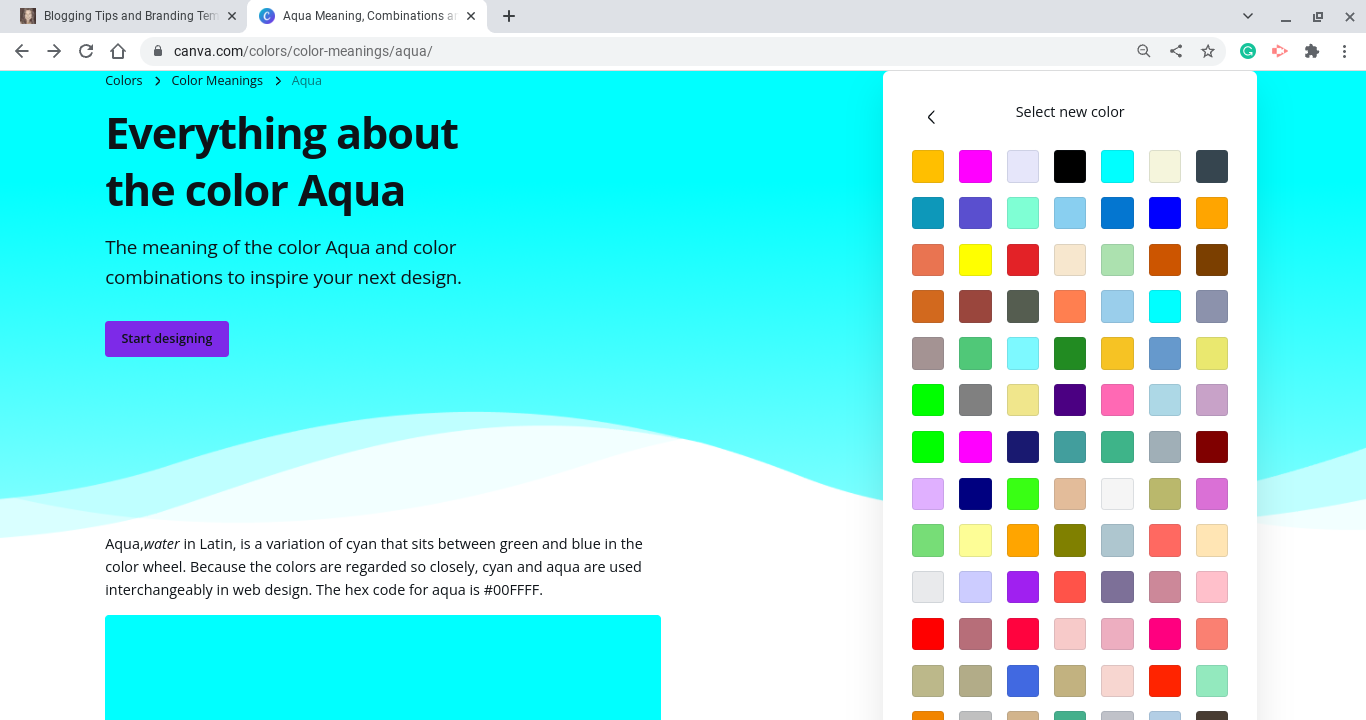Pick the medium gray swatch between lime and khaki

[975, 400]
